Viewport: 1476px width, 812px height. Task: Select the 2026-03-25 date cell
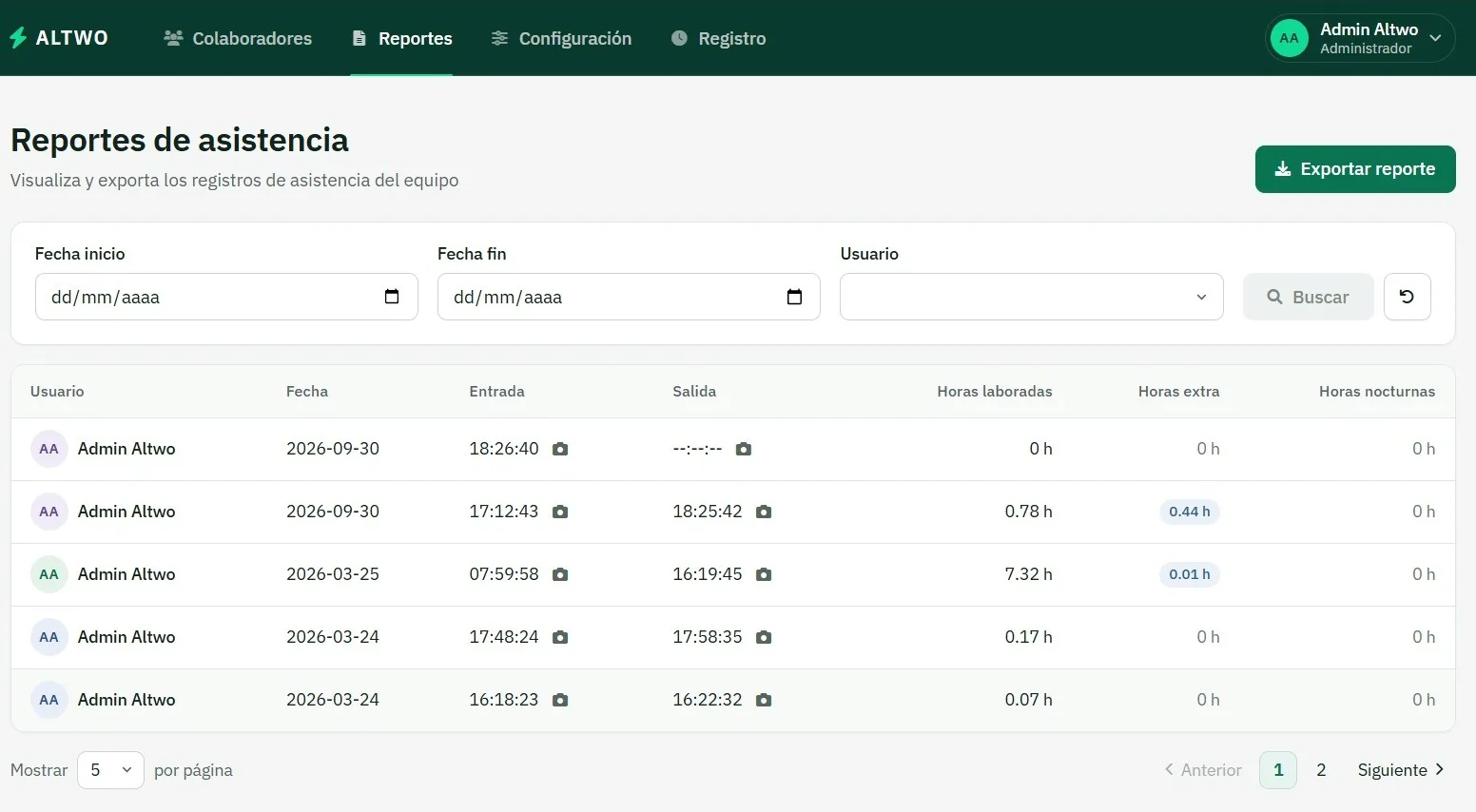point(333,574)
